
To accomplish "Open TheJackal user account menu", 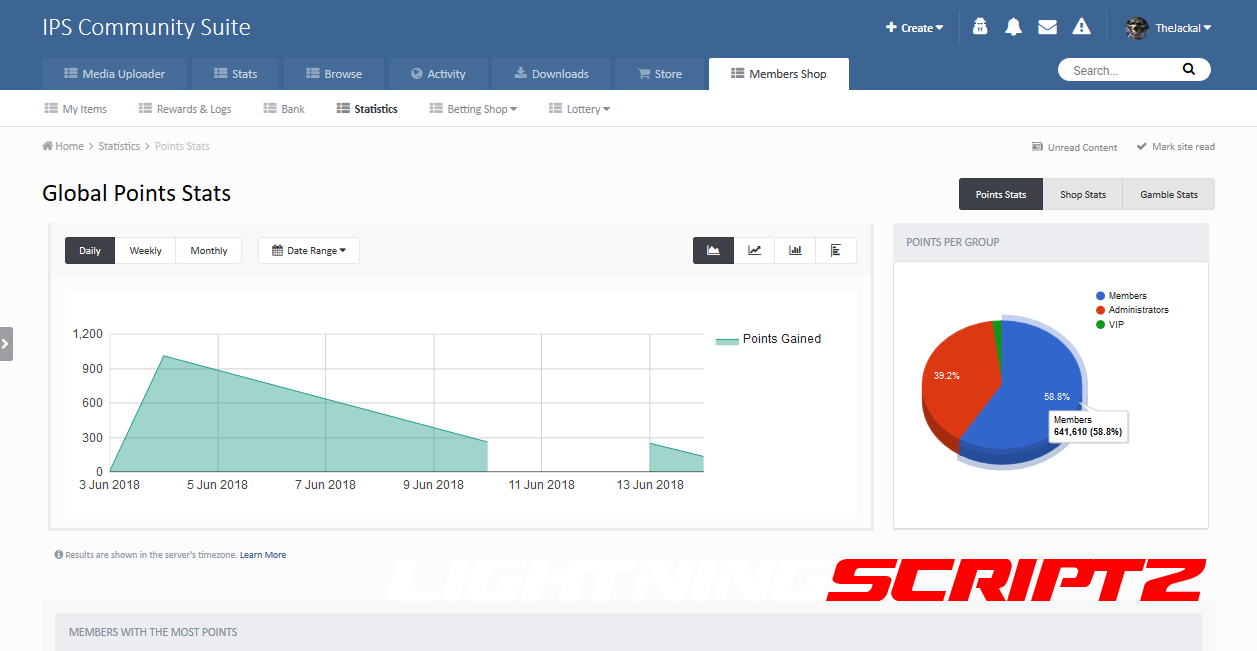I will 1168,28.
